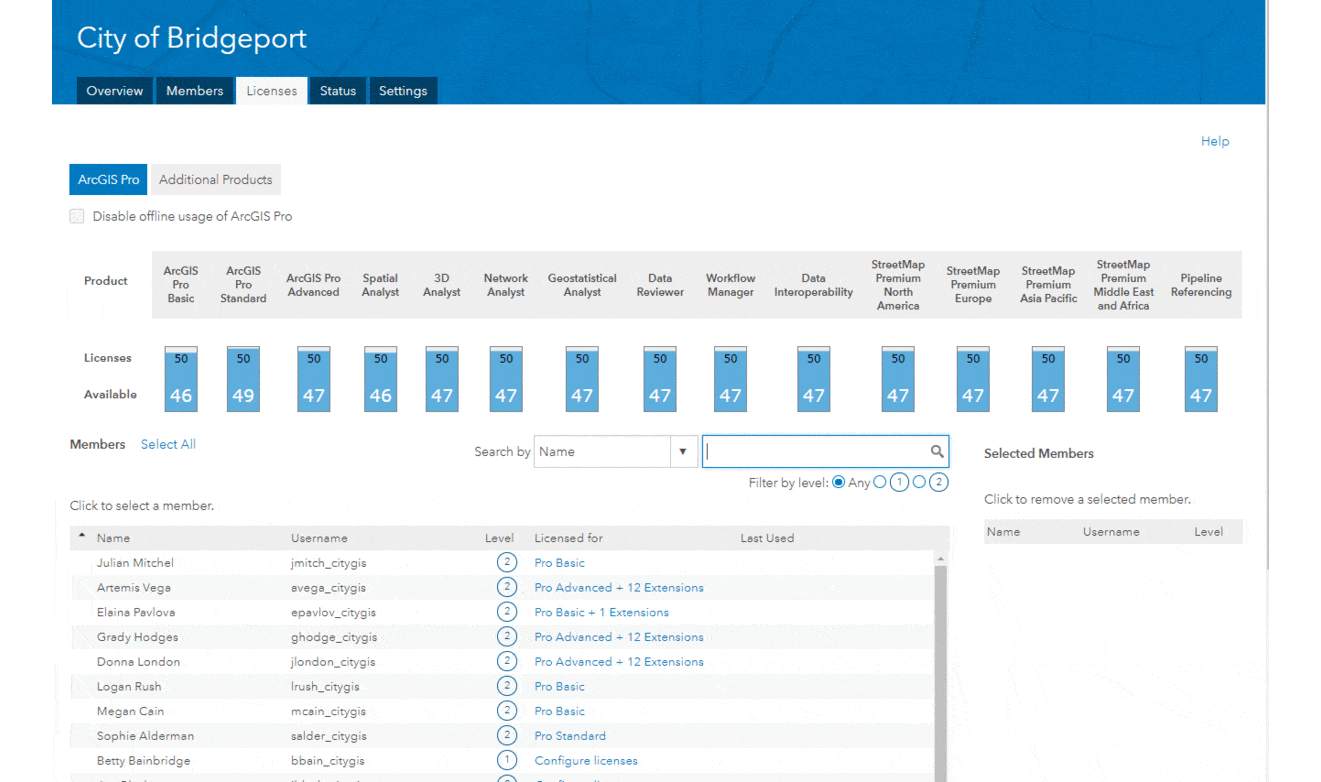Click the level 2 badge for Sophie Alderman
1321x782 pixels.
point(506,736)
